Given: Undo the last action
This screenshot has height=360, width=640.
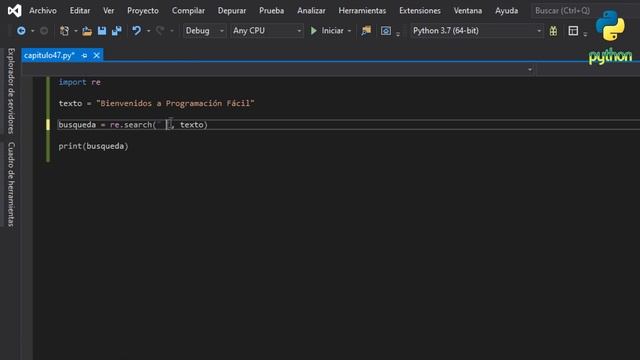Looking at the screenshot, I should [136, 31].
